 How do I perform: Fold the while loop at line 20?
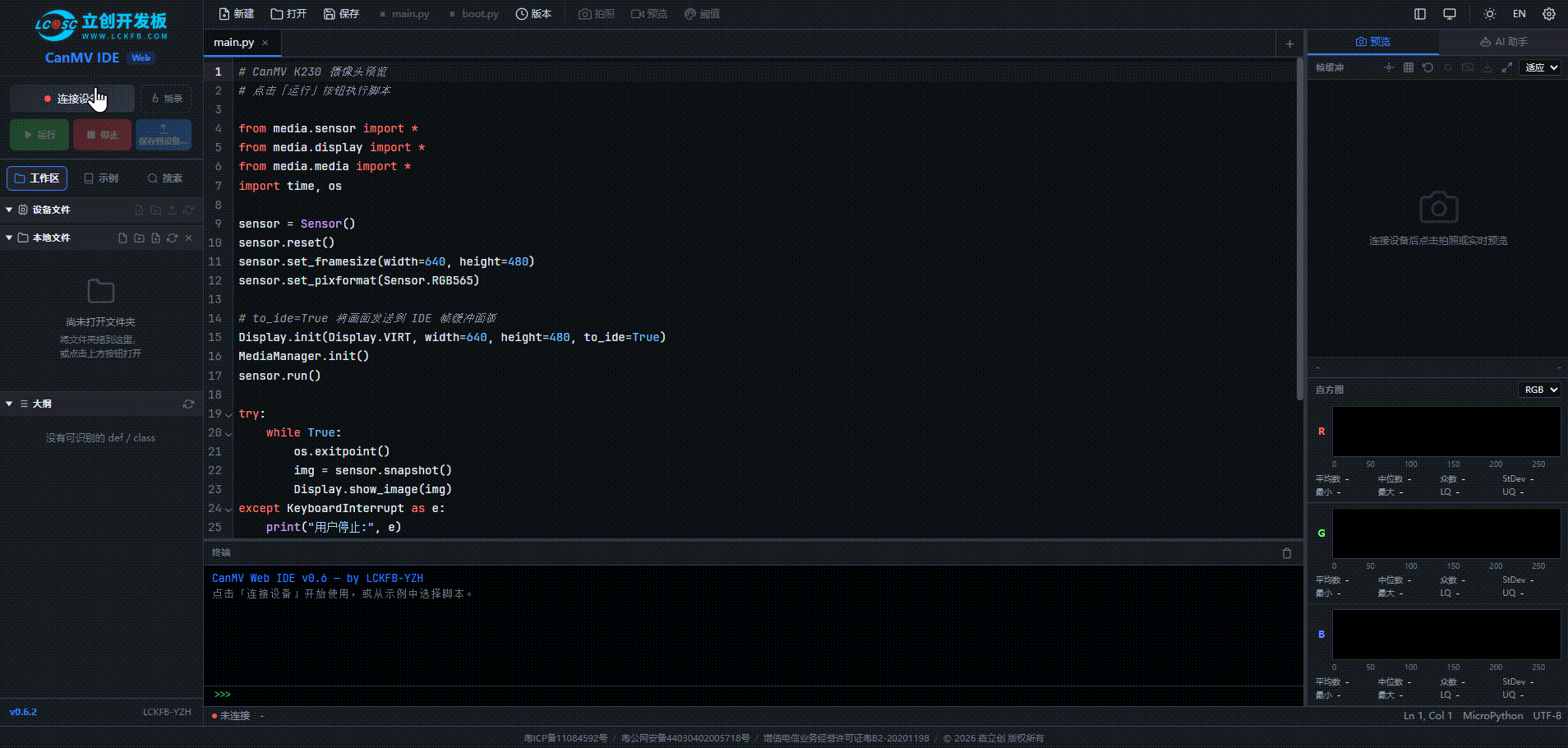coord(228,433)
